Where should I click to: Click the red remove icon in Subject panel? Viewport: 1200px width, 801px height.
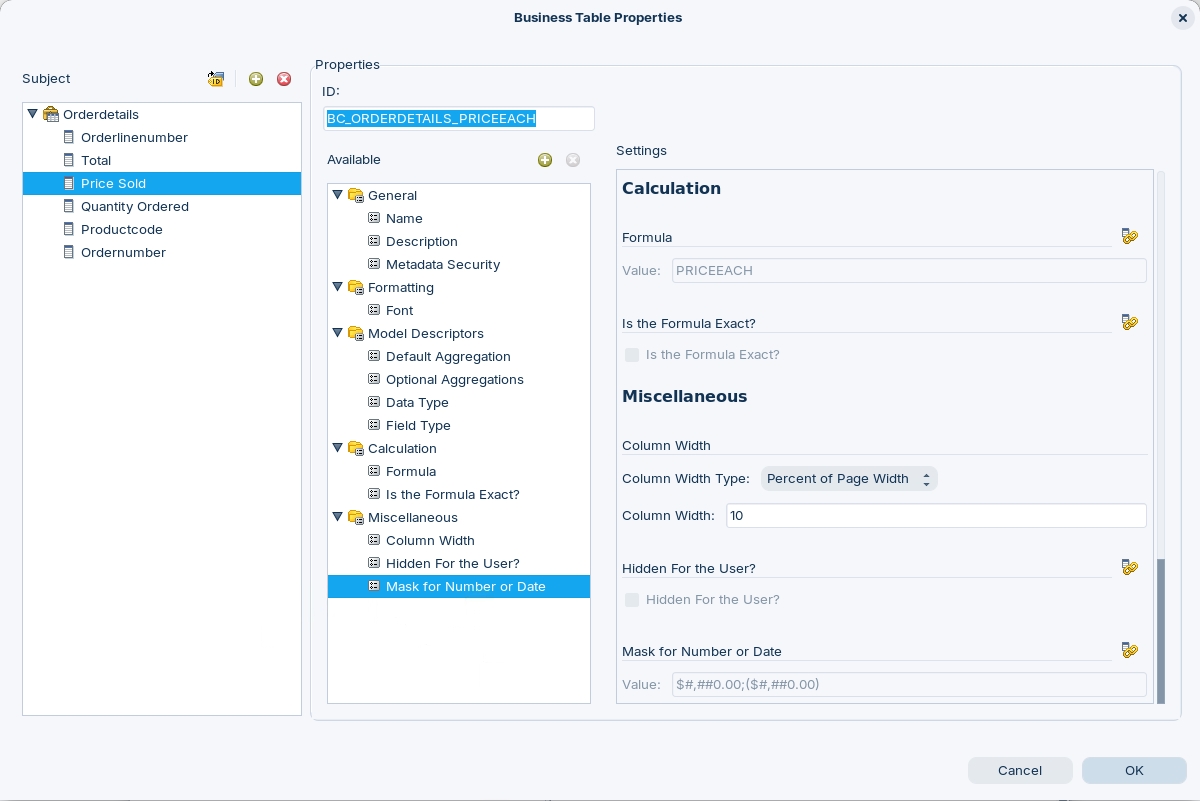(x=284, y=79)
